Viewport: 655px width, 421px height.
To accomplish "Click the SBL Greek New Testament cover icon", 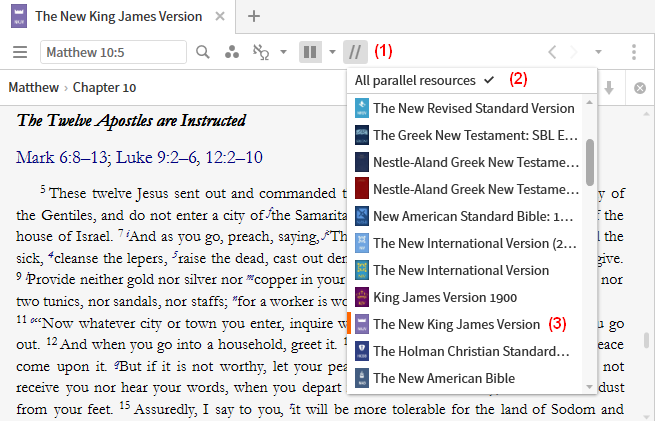I will click(x=362, y=135).
